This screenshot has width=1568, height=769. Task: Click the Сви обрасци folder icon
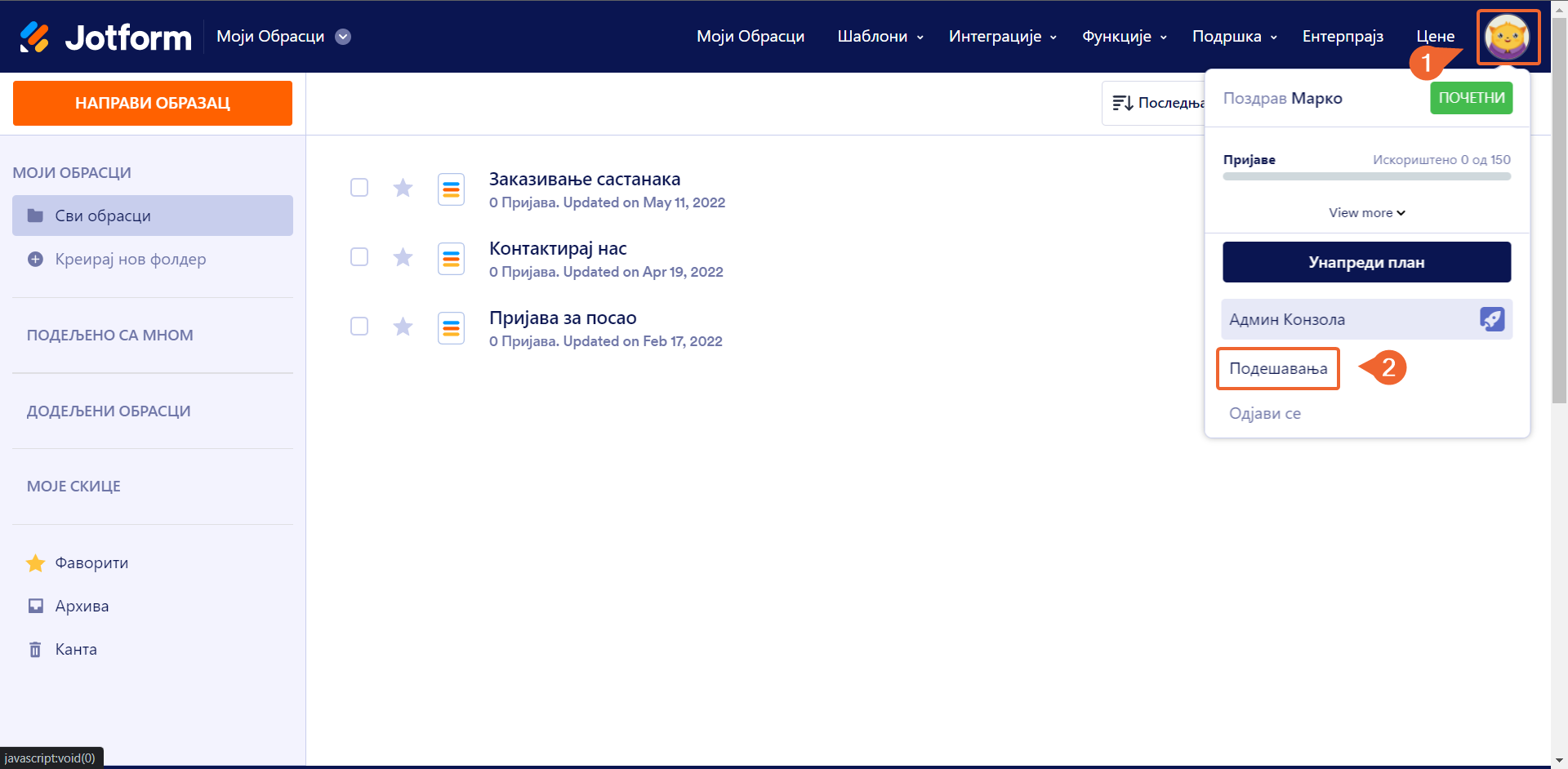(x=35, y=216)
